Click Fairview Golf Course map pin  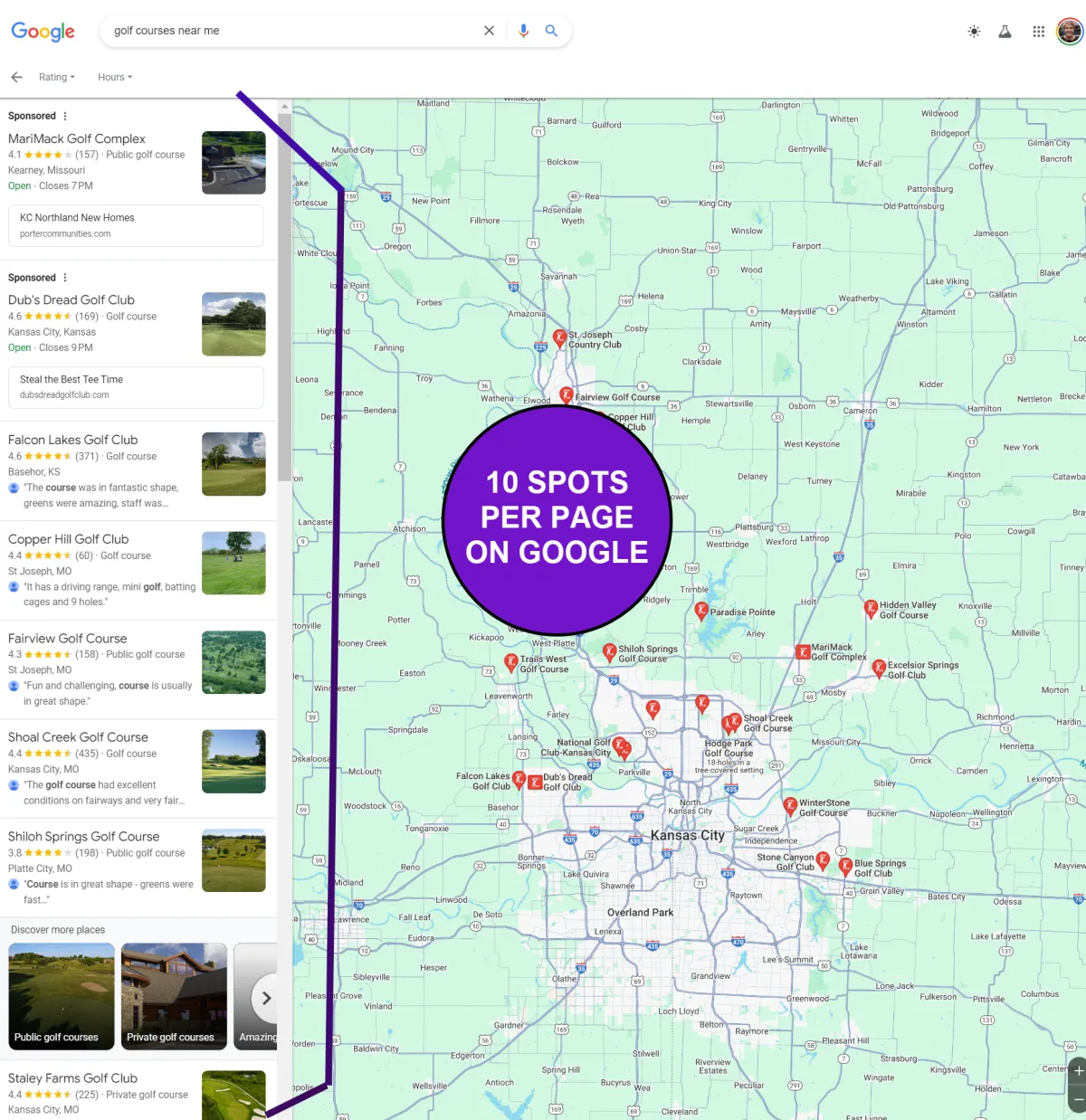567,395
